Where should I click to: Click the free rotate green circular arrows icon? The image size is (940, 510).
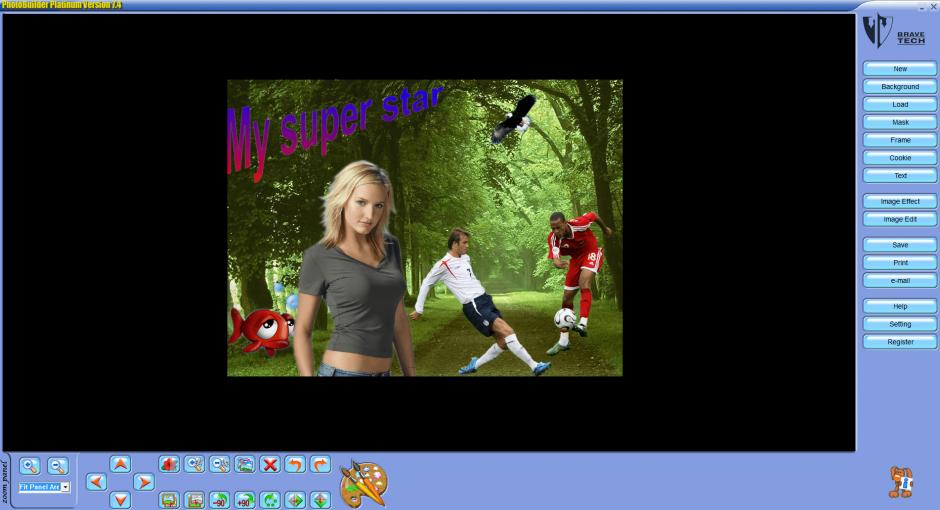coord(270,500)
